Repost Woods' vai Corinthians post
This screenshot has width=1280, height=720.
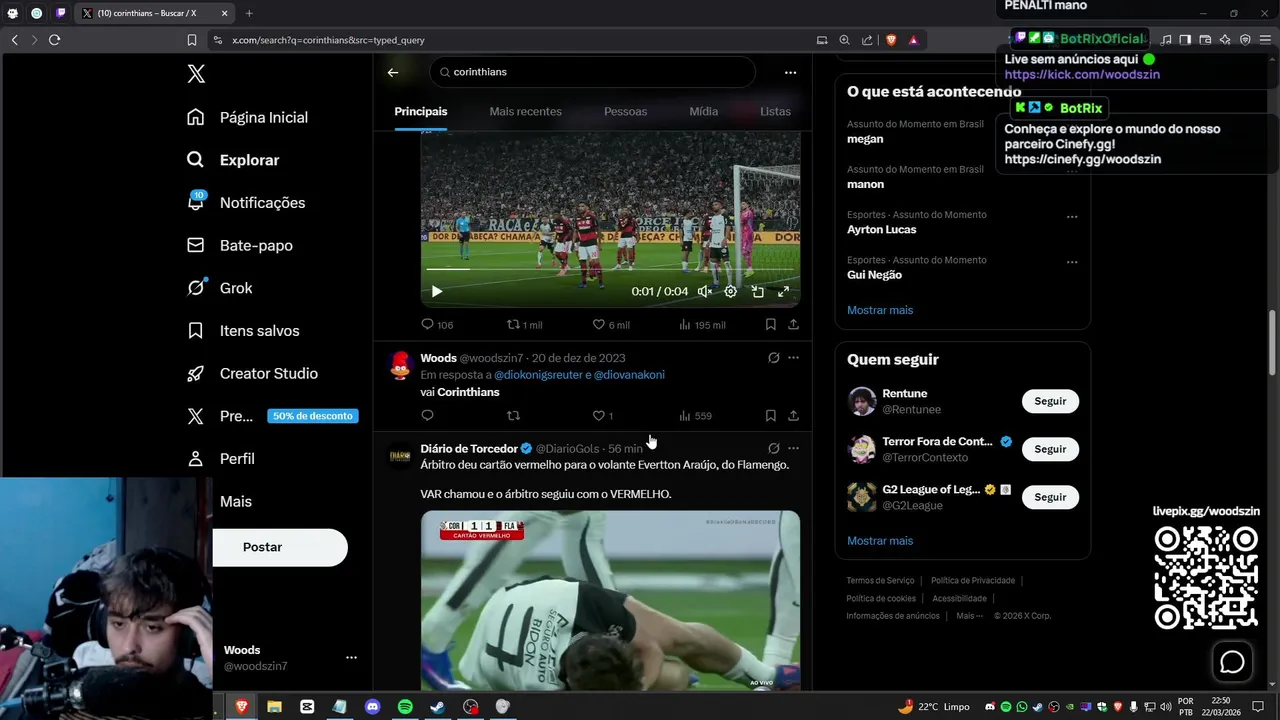513,415
